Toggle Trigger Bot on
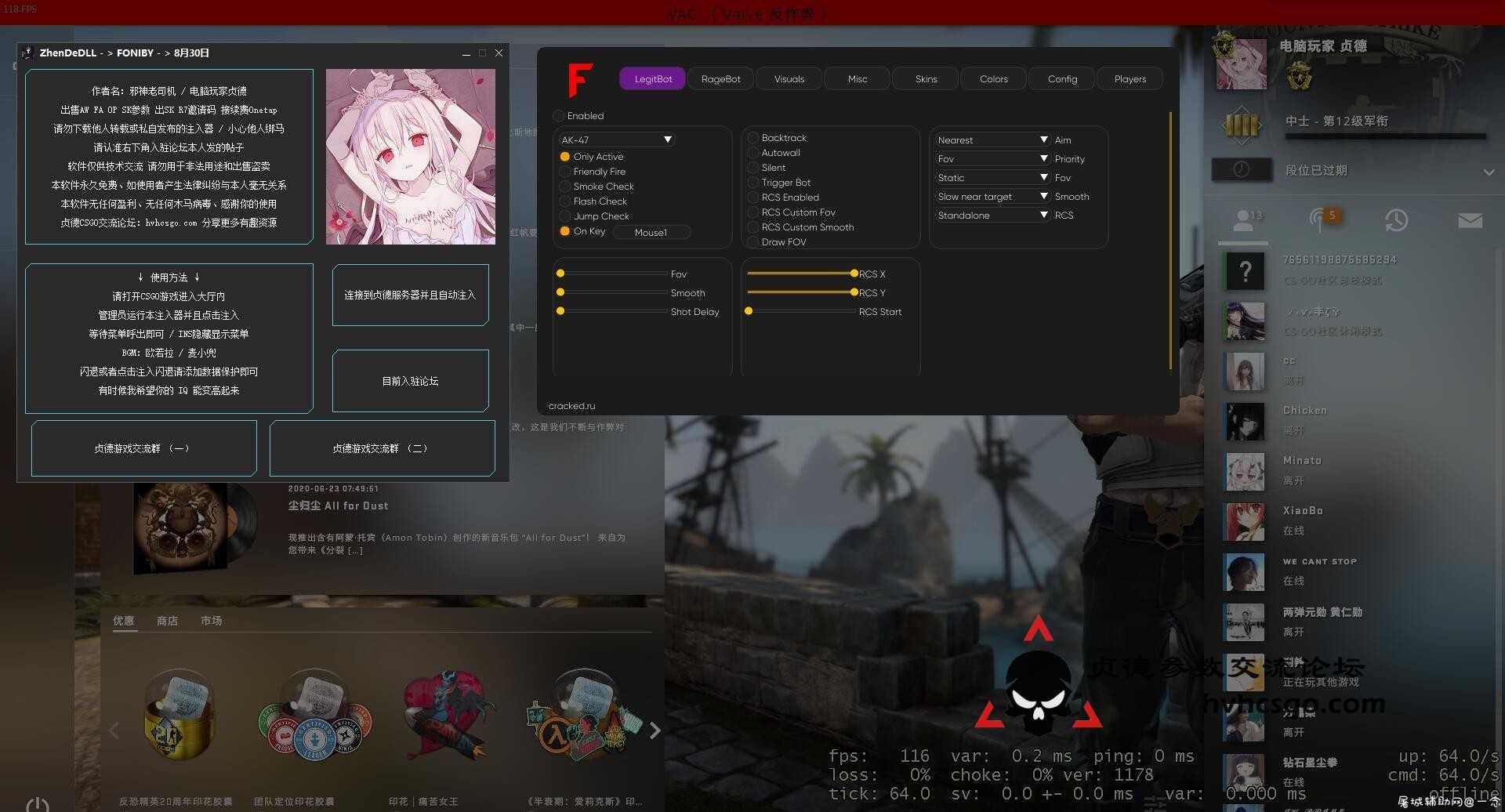Viewport: 1505px width, 812px height. 752,183
